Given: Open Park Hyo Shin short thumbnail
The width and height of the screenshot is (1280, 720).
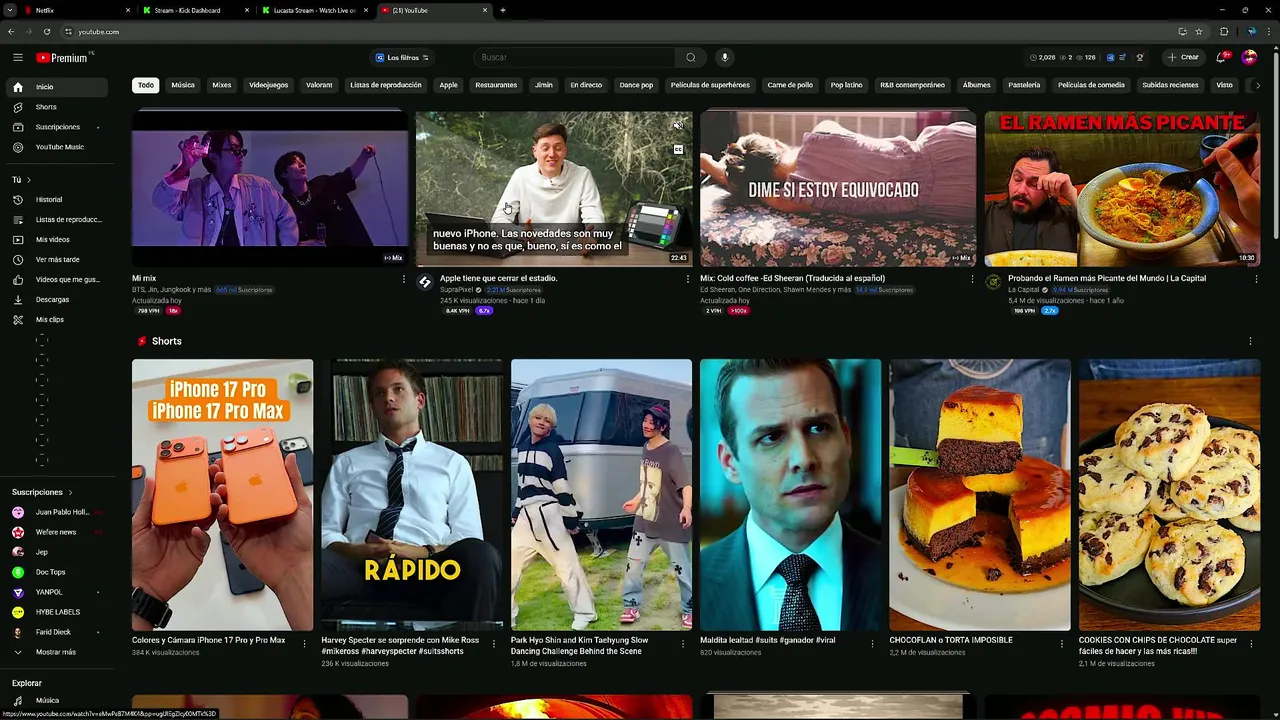Looking at the screenshot, I should point(601,495).
